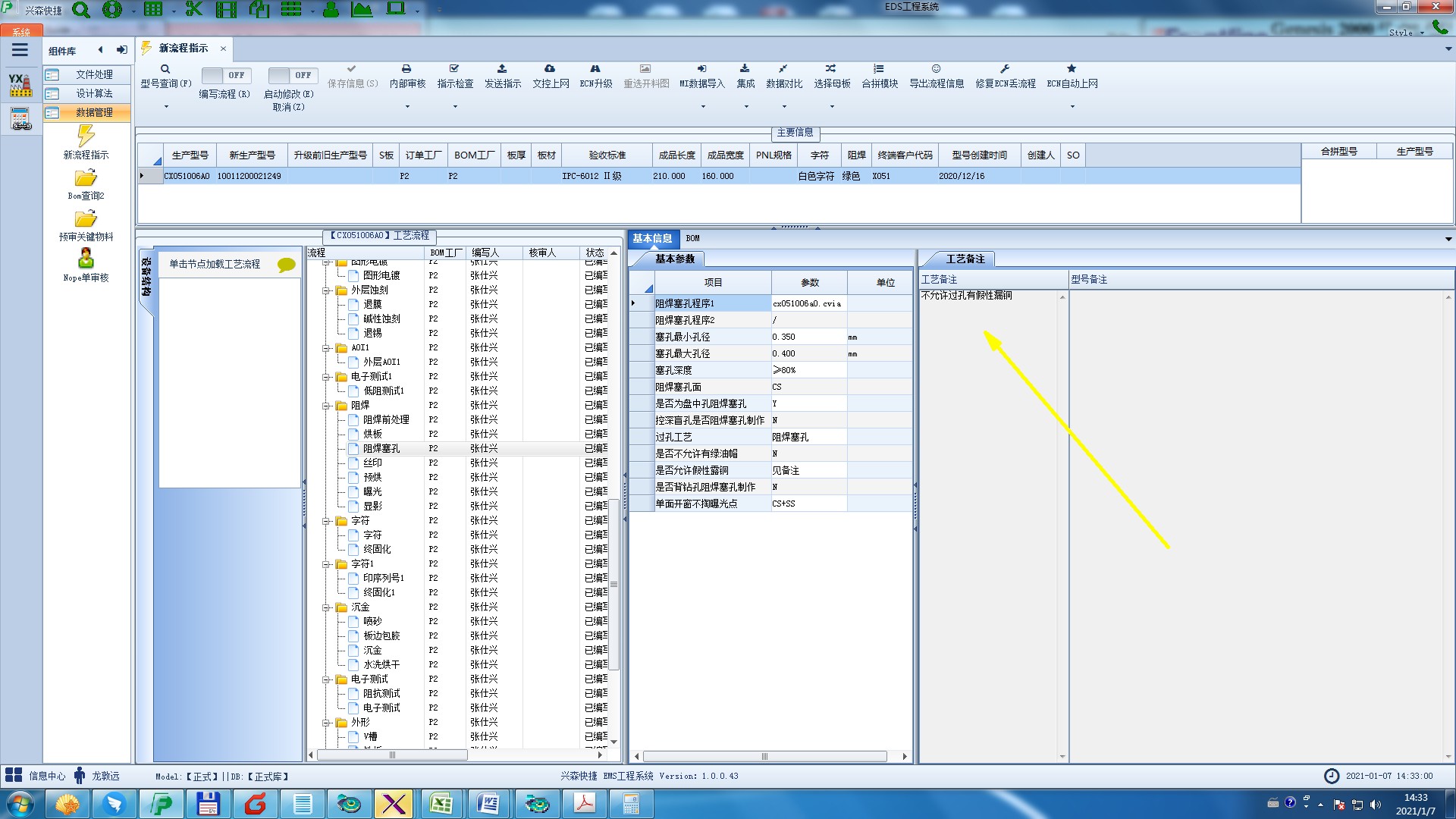Switch to the BOM tab
Viewport: 1456px width, 819px height.
pyautogui.click(x=692, y=238)
